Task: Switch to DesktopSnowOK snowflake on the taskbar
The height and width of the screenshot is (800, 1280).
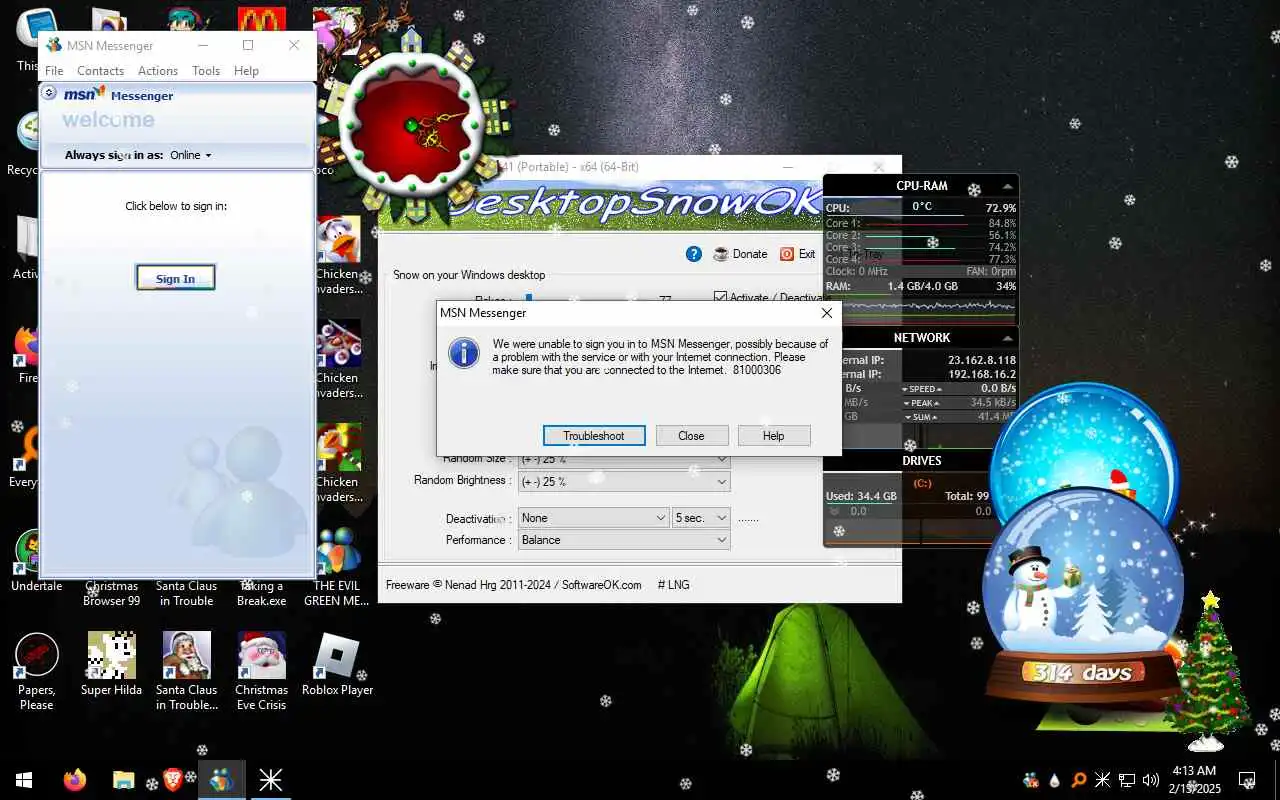Action: tap(270, 780)
